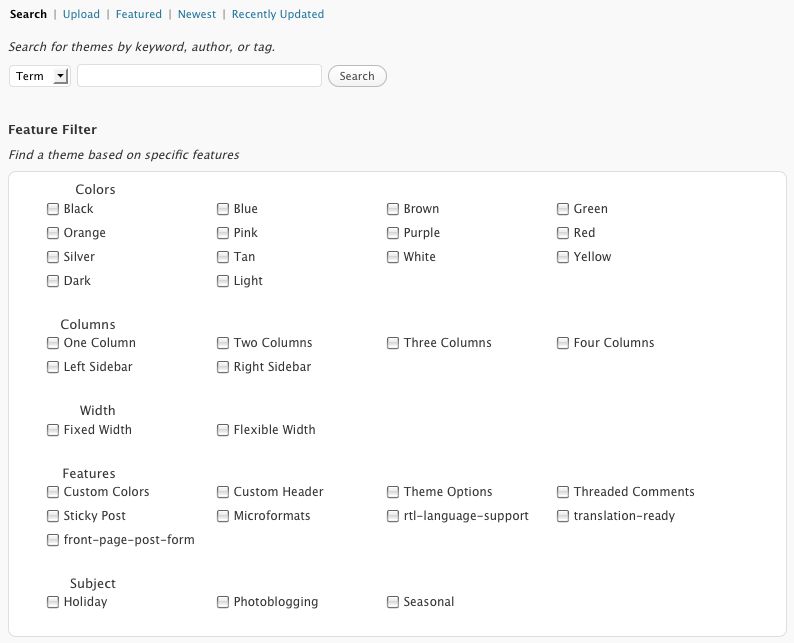Select the Purple color checkbox
The image size is (794, 643).
392,233
